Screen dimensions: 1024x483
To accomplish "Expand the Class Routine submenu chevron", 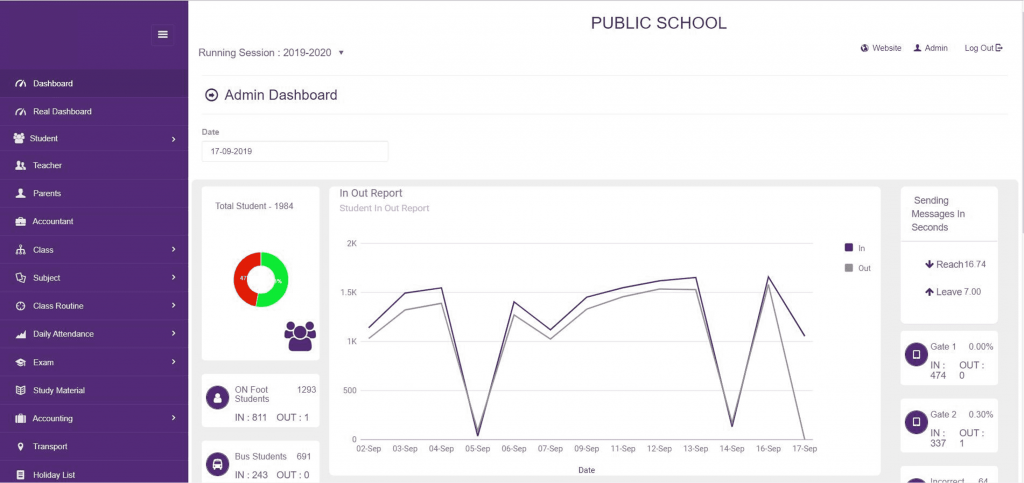I will point(174,305).
